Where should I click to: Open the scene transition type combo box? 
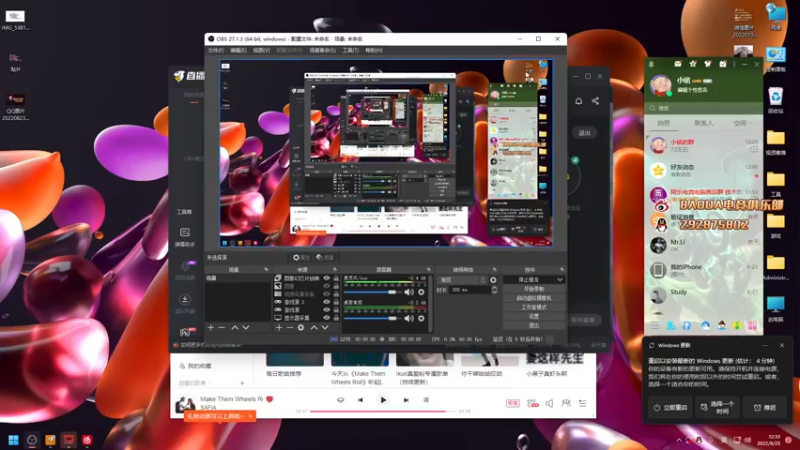[462, 280]
